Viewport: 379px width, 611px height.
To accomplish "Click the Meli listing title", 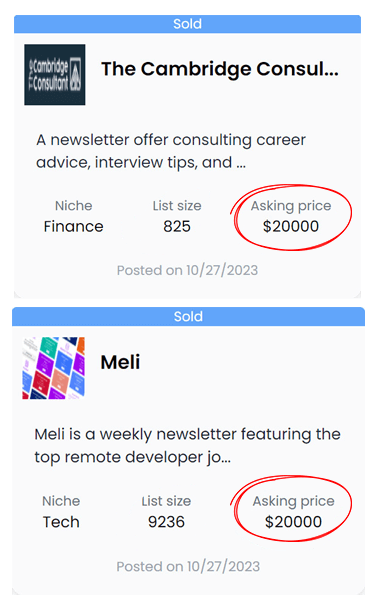I will 120,362.
